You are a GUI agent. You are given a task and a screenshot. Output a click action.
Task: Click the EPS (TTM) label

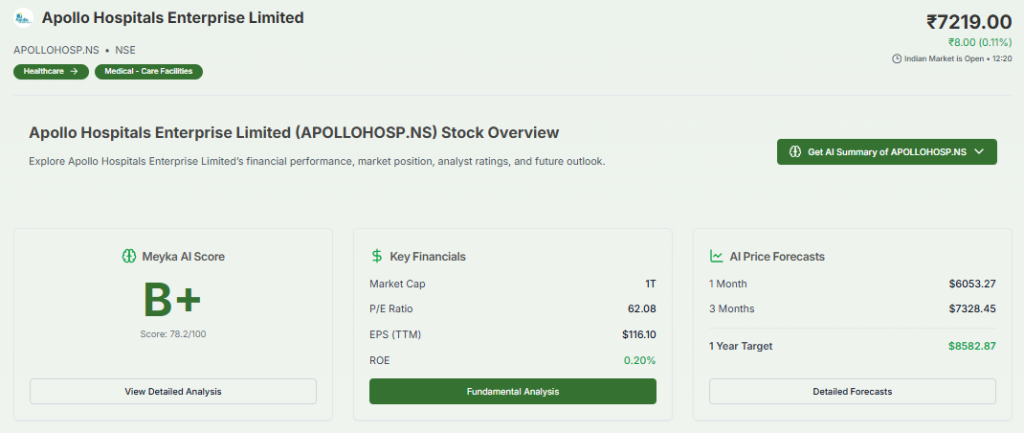click(395, 334)
